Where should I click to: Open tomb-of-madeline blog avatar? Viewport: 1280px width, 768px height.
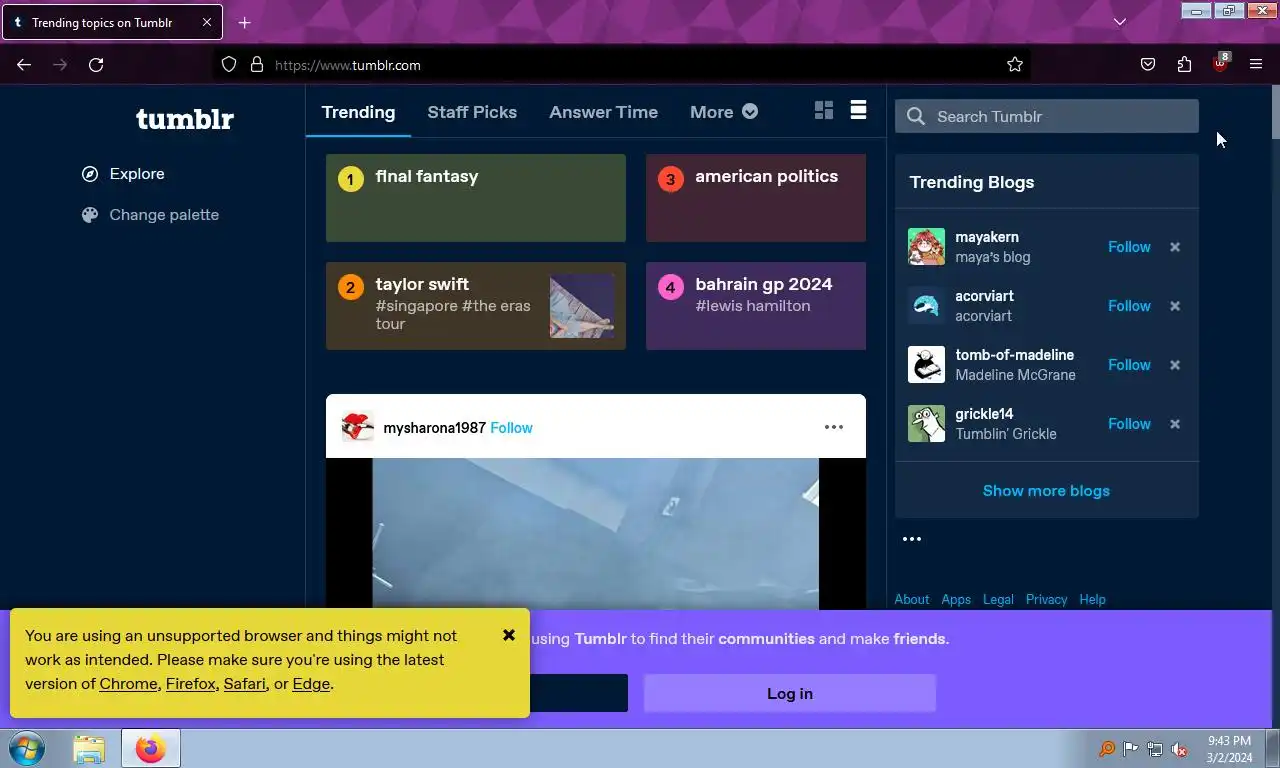[x=926, y=365]
